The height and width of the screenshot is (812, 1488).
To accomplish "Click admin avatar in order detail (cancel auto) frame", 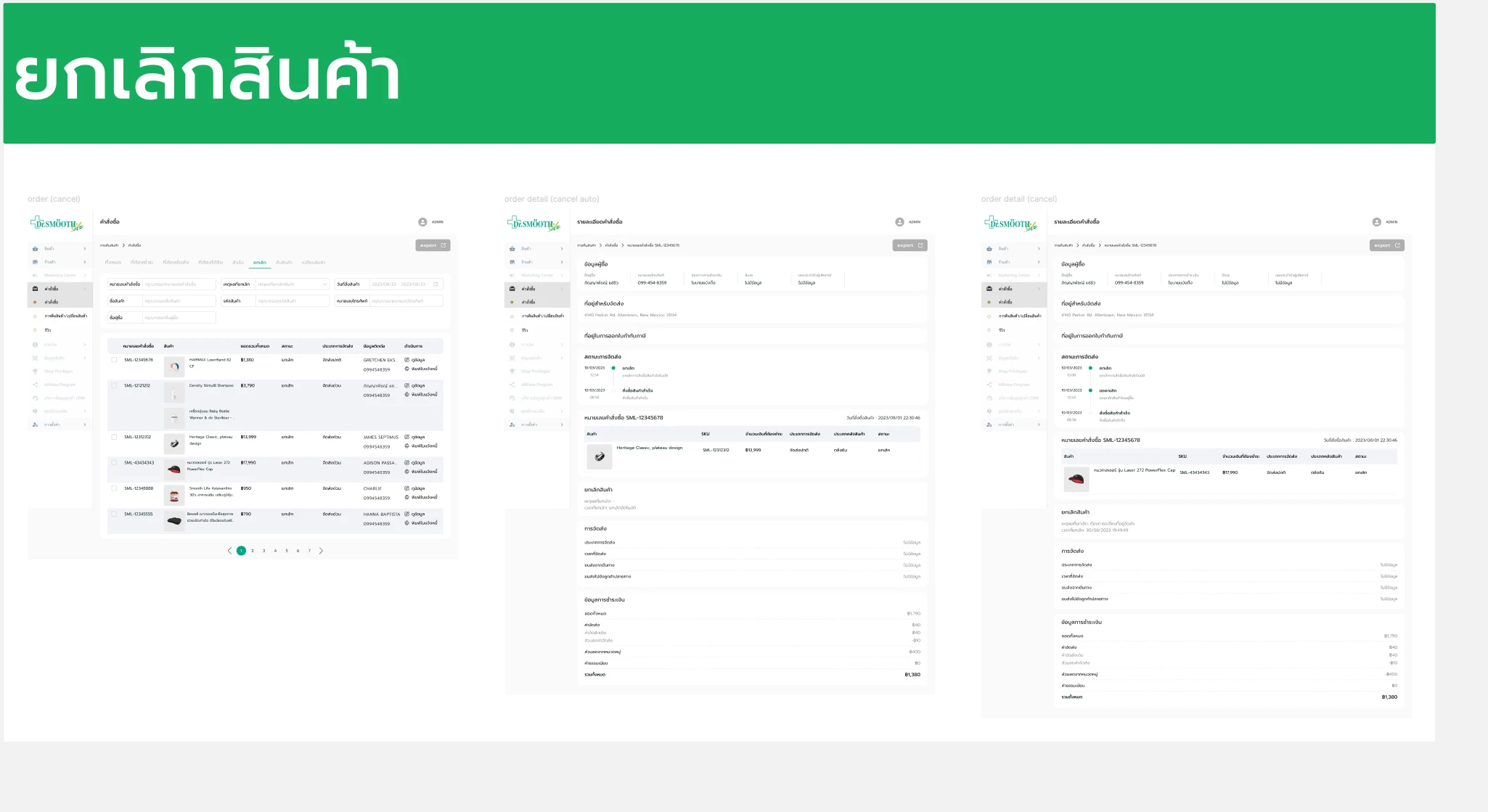I will pyautogui.click(x=899, y=222).
